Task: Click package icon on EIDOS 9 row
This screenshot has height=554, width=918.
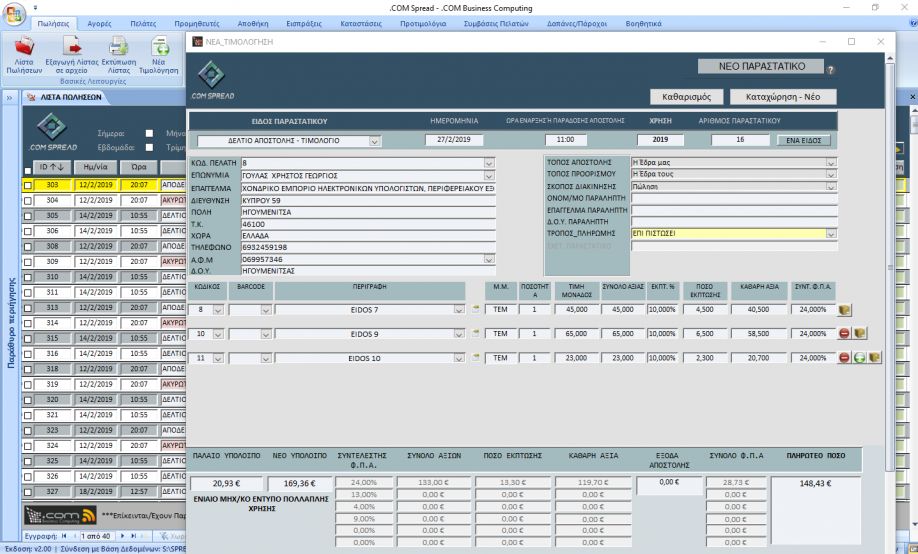Action: coord(859,334)
